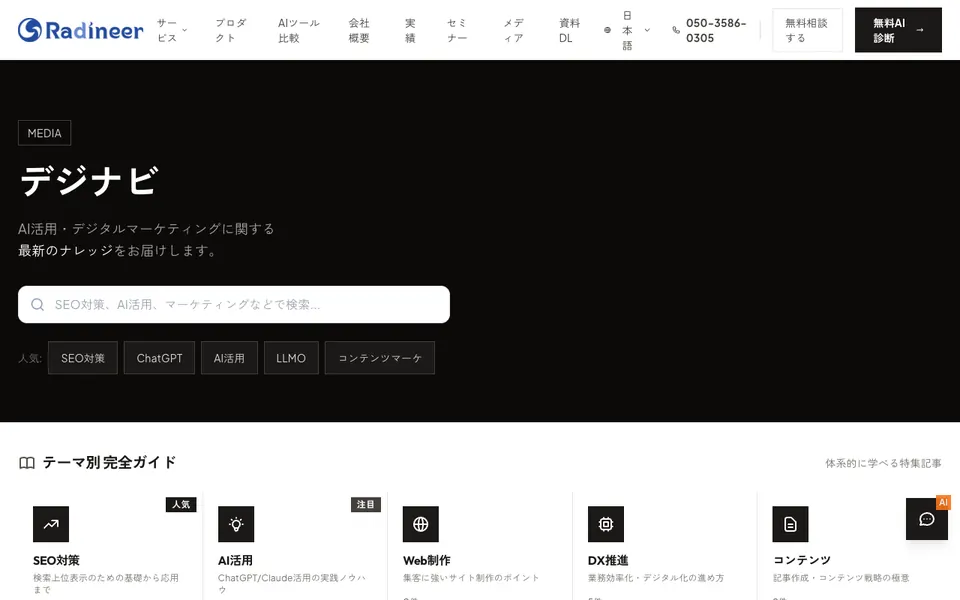Screen dimensions: 960x600
Task: Click the デジナビ heading
Action: pyautogui.click(x=89, y=181)
